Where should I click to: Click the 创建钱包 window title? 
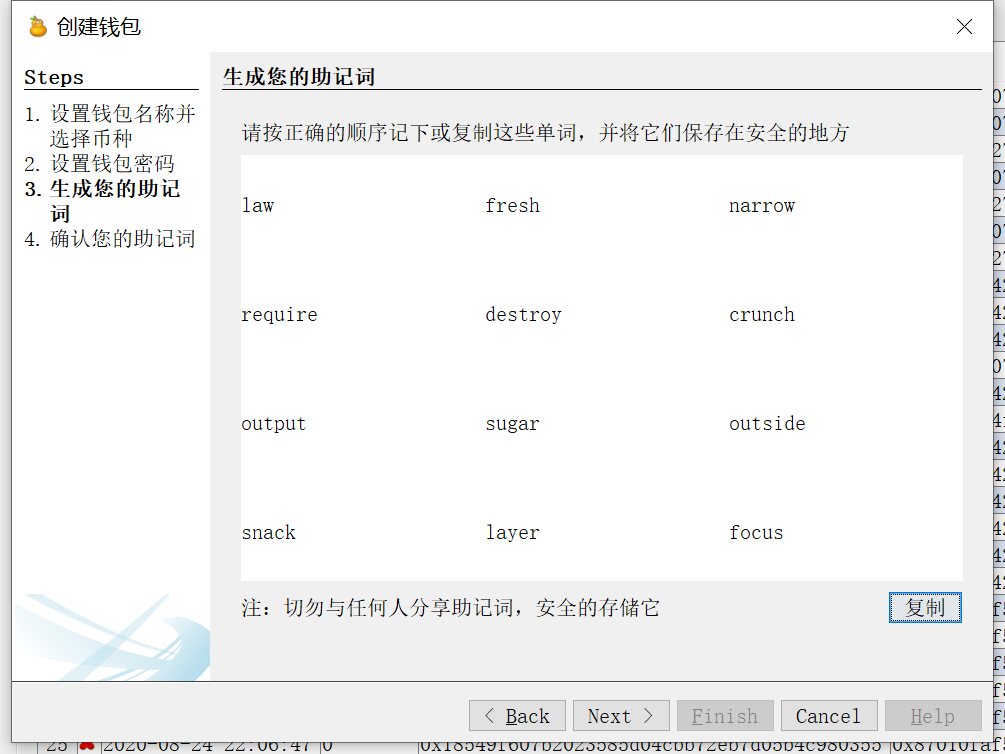tap(99, 27)
